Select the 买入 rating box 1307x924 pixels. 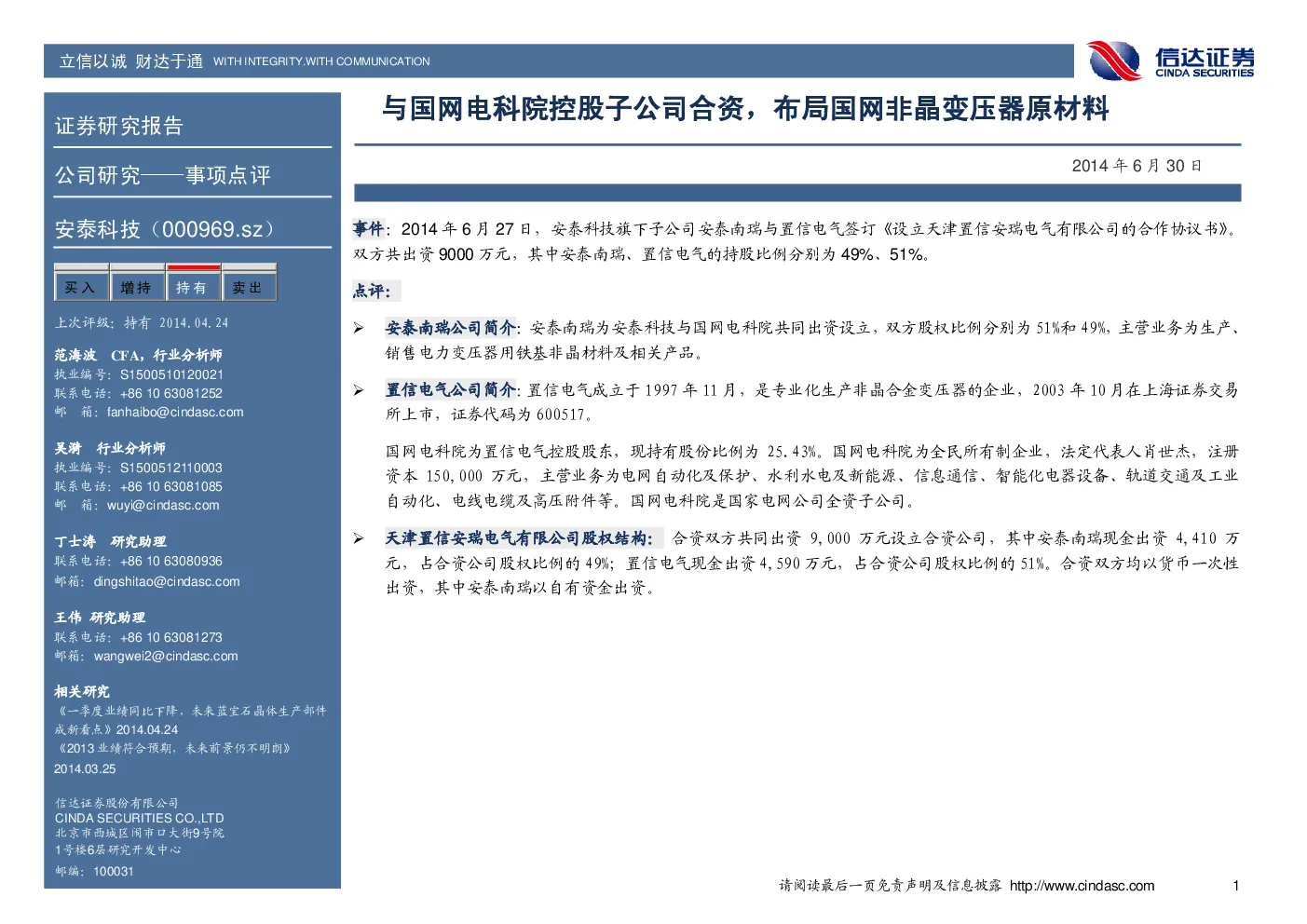pyautogui.click(x=80, y=287)
